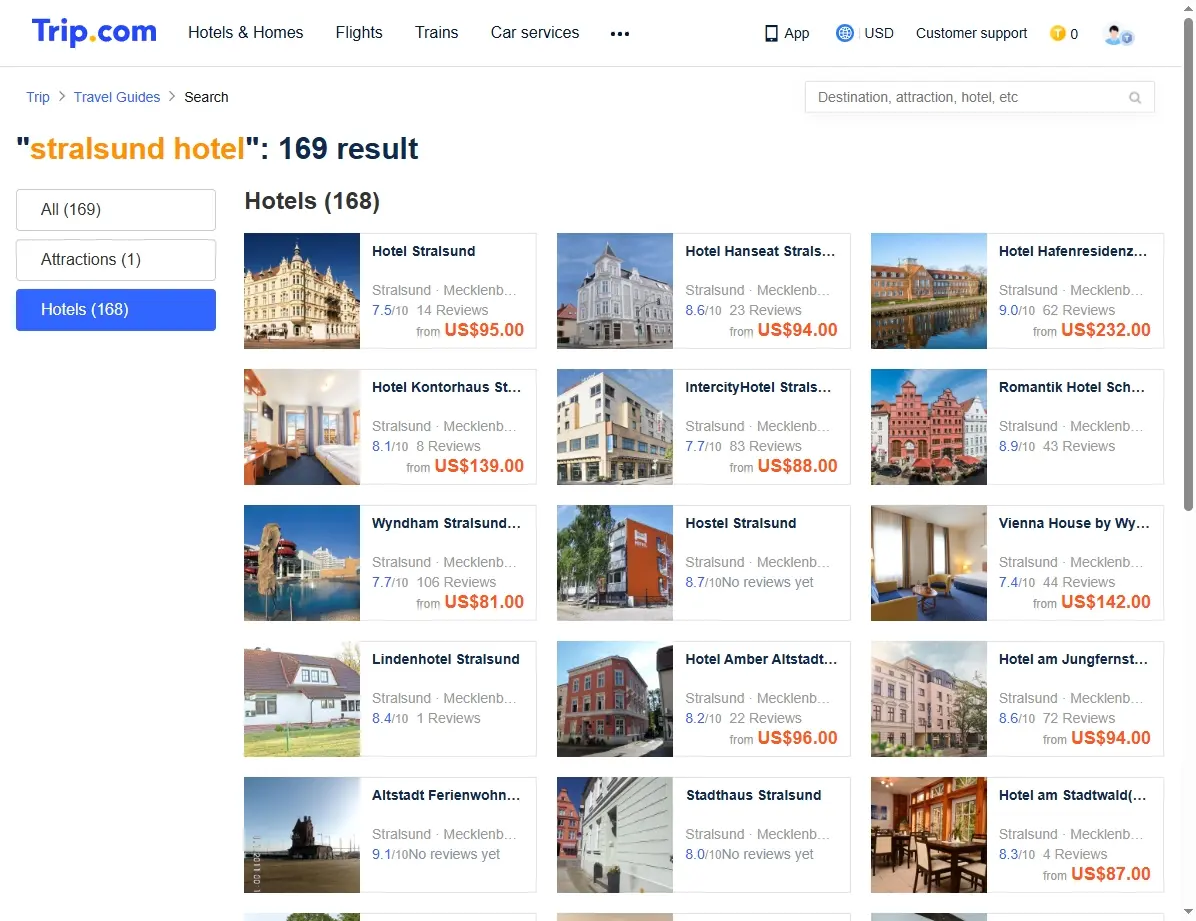This screenshot has height=921, width=1196.
Task: Open Hotel am Jungfernstieg thumbnail
Action: coord(928,699)
